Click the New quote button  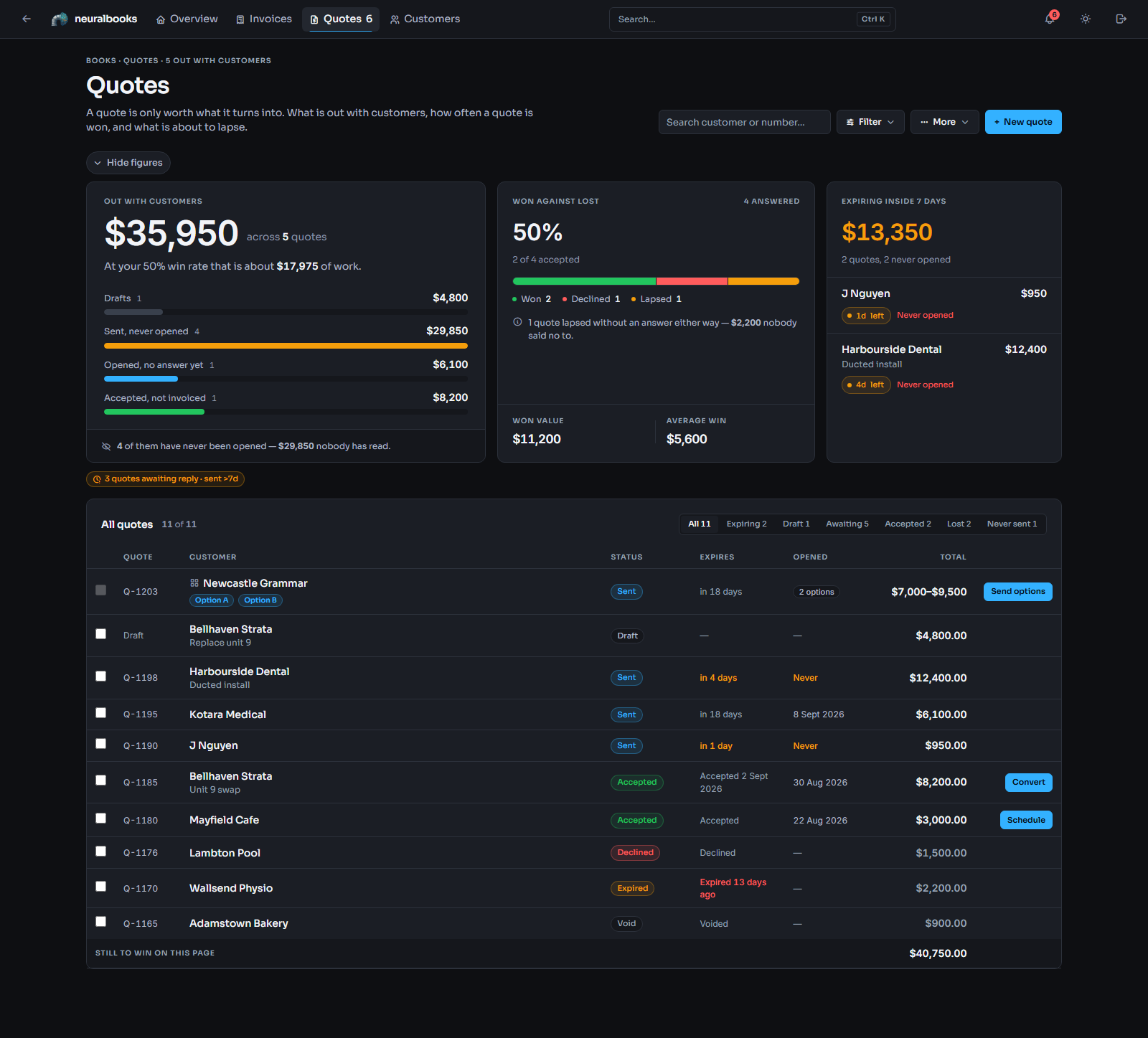point(1023,122)
